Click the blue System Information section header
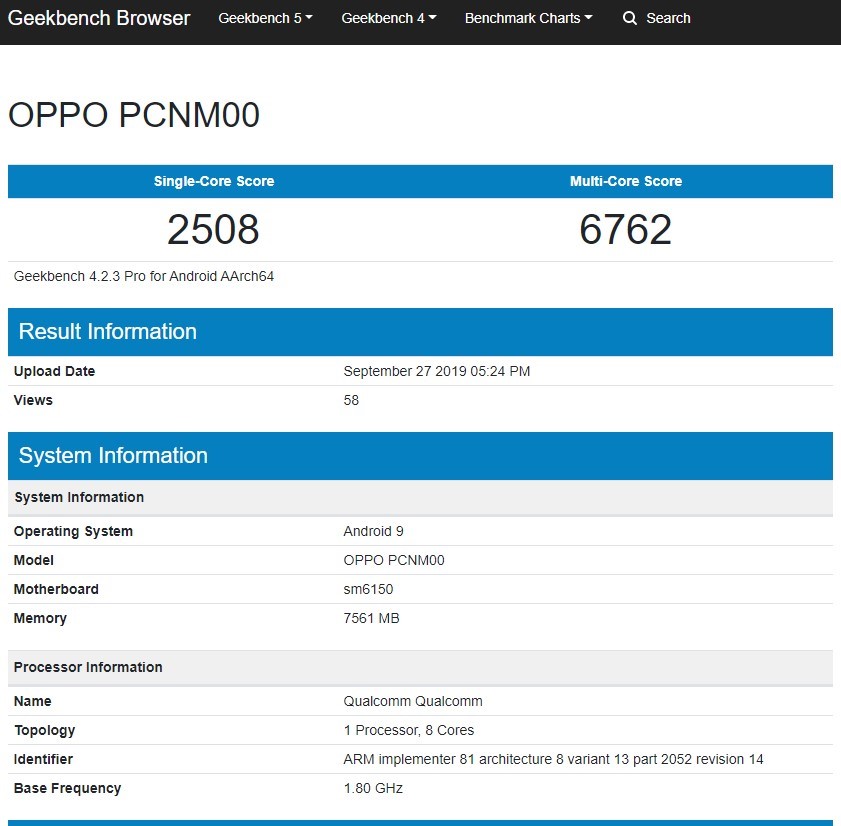Image resolution: width=841 pixels, height=826 pixels. pyautogui.click(x=113, y=456)
